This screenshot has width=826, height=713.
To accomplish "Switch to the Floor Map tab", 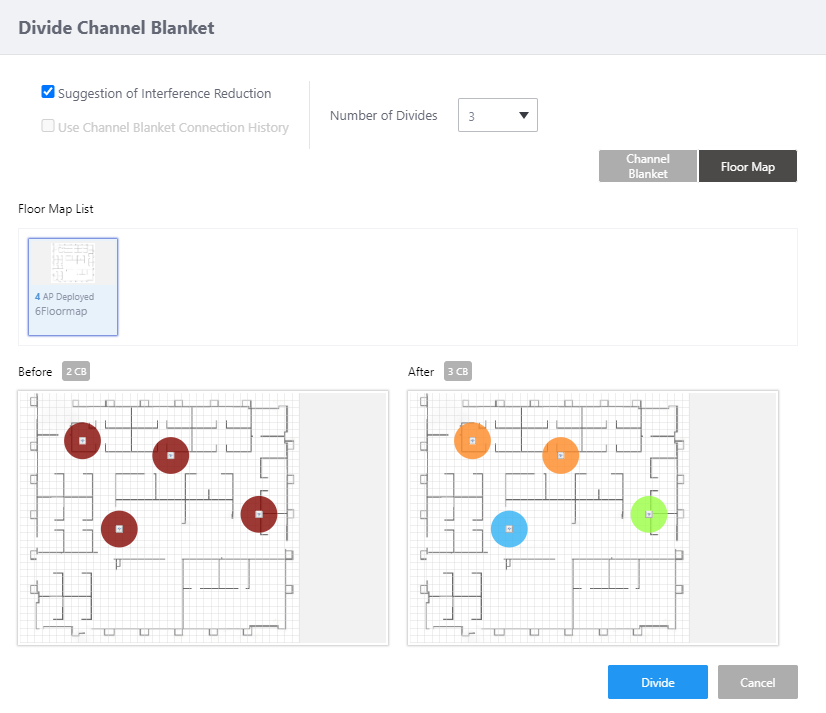I will click(x=748, y=167).
